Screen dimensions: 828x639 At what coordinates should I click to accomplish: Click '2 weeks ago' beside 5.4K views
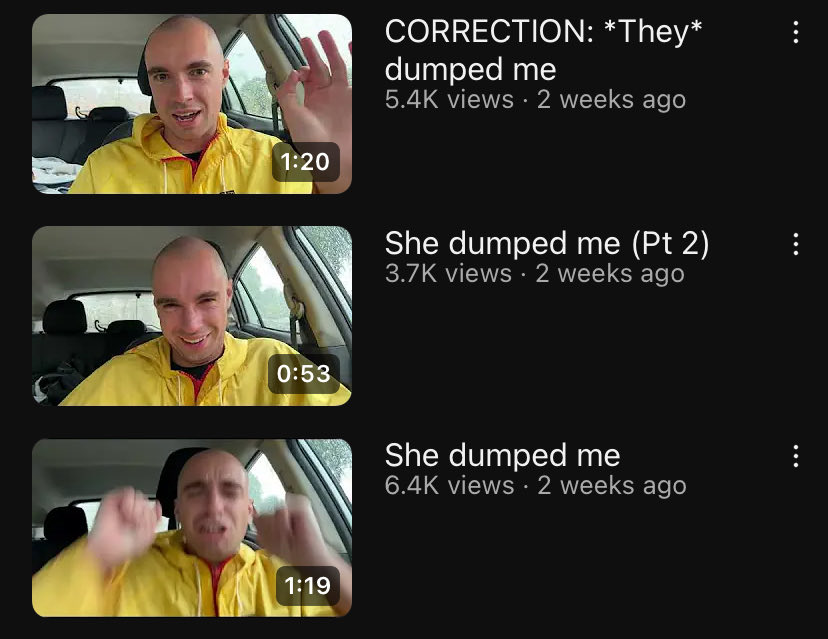pyautogui.click(x=611, y=100)
